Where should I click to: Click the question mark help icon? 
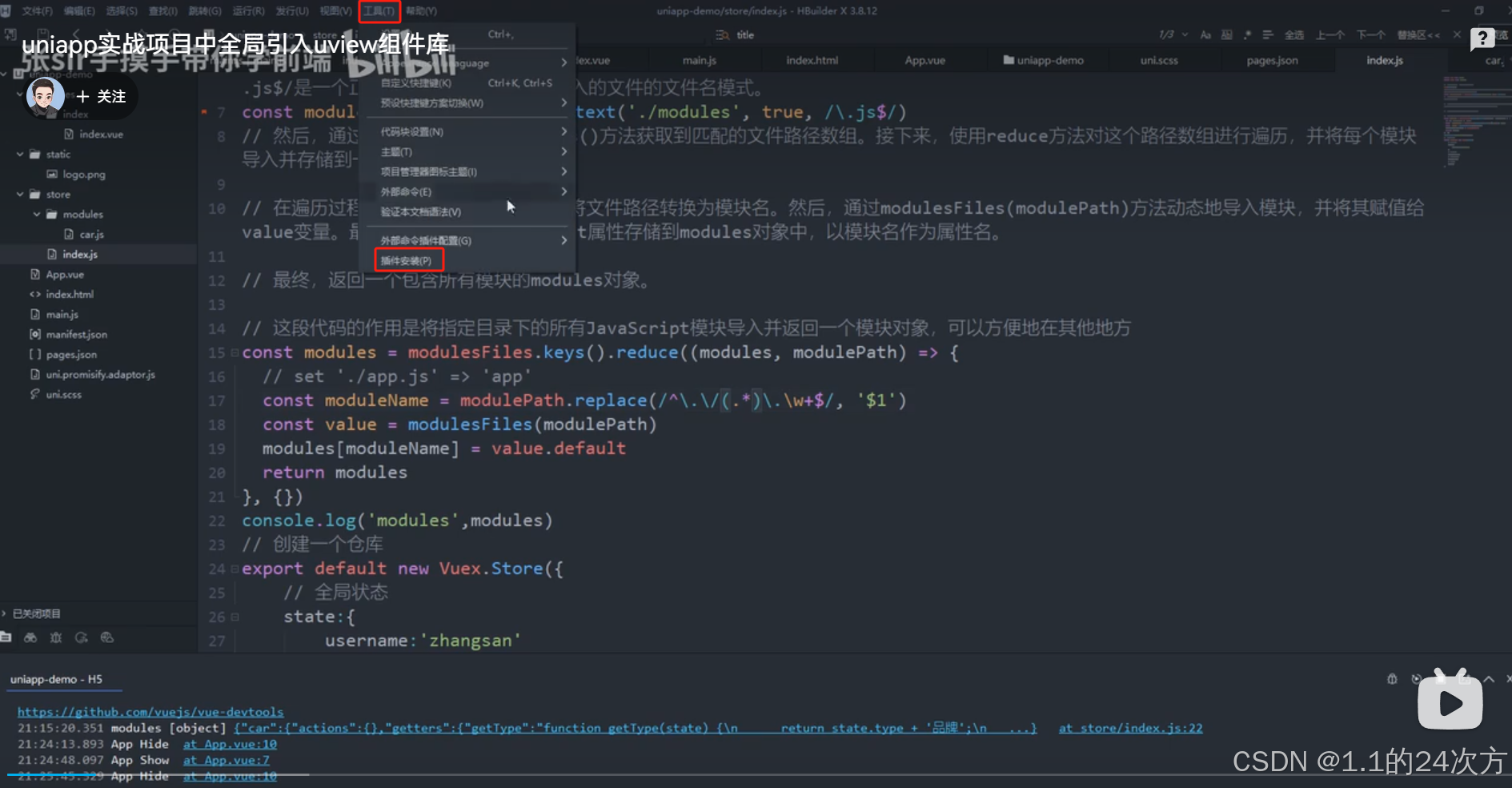pyautogui.click(x=1482, y=38)
